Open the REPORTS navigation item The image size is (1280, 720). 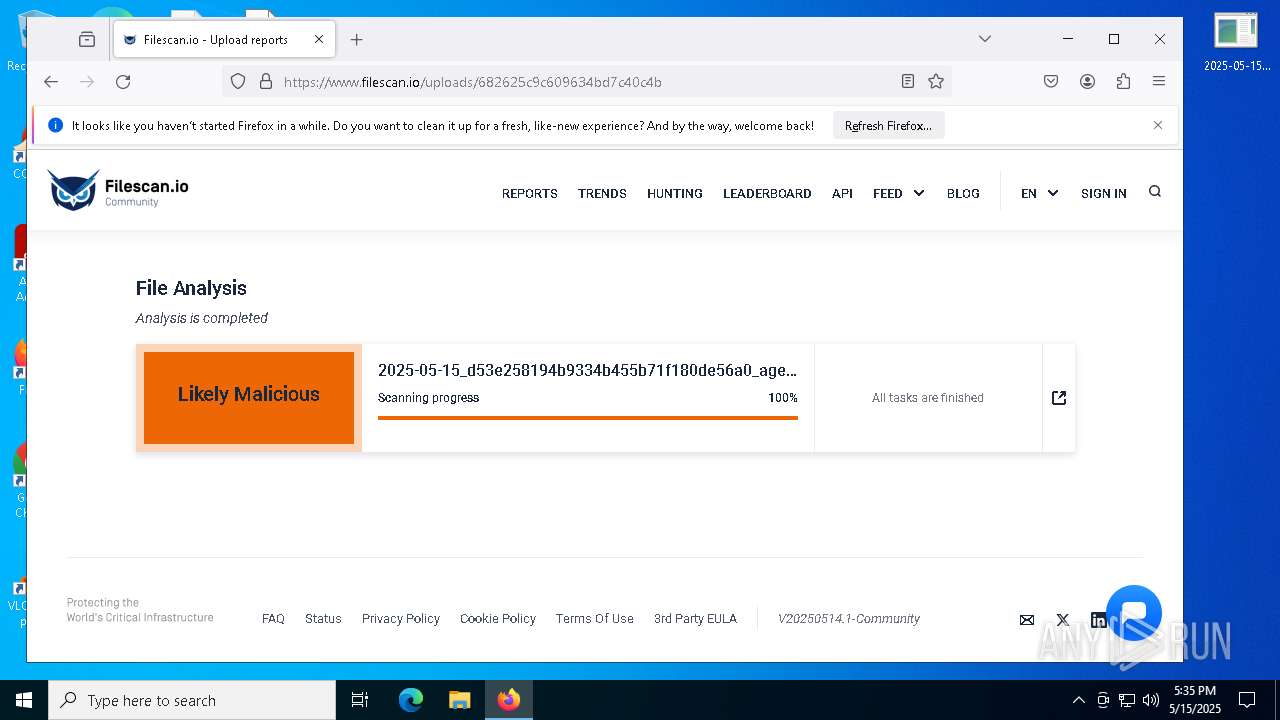530,193
